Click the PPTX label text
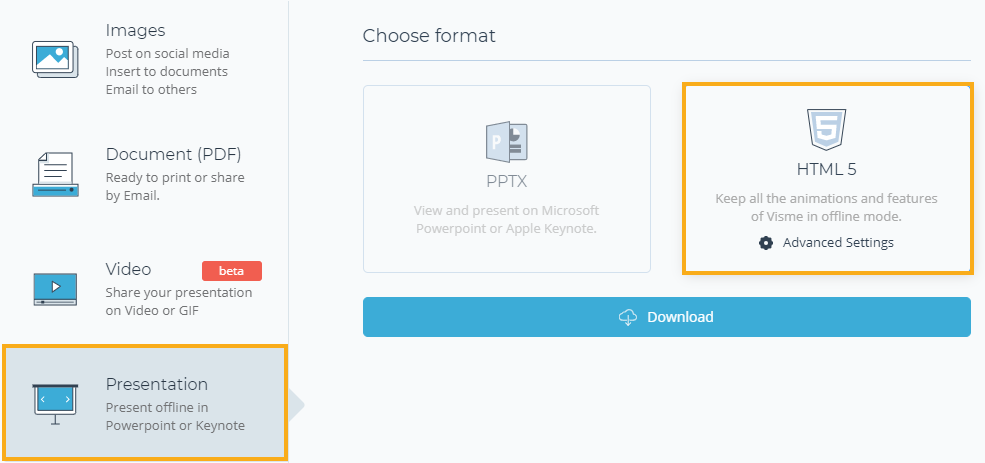This screenshot has width=985, height=463. tap(506, 182)
